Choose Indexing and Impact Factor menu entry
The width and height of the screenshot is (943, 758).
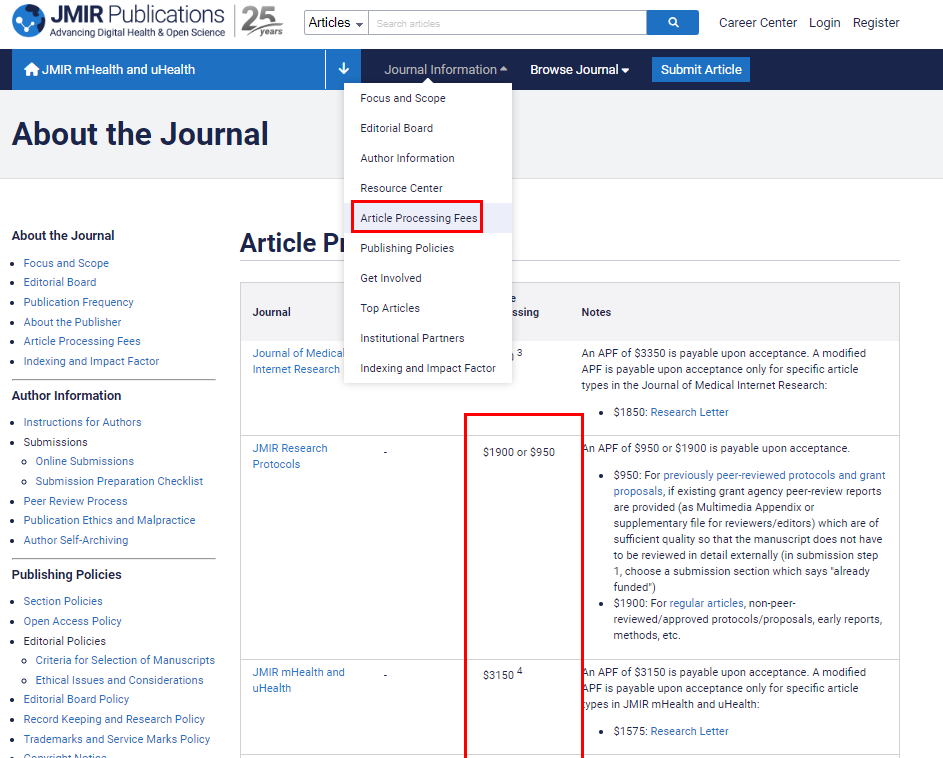(x=428, y=368)
